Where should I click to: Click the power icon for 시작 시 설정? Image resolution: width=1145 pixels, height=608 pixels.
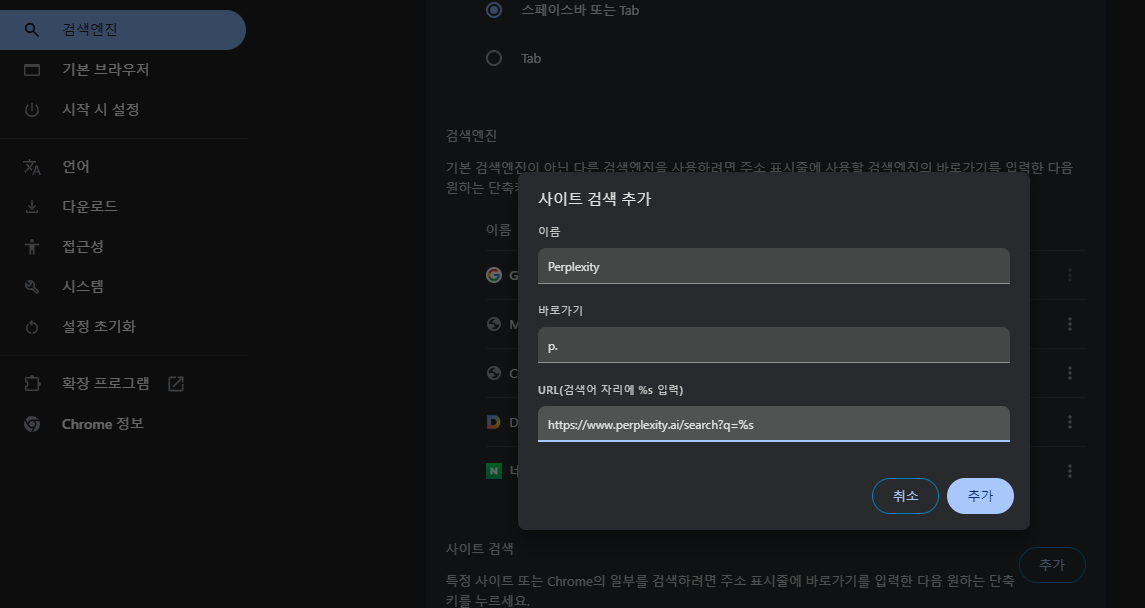point(31,109)
